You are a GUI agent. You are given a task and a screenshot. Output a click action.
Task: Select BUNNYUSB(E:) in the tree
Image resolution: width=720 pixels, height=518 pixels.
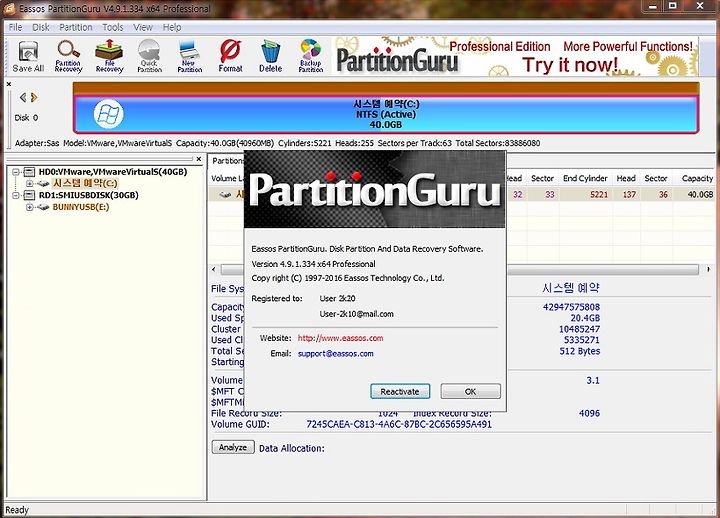pos(81,207)
